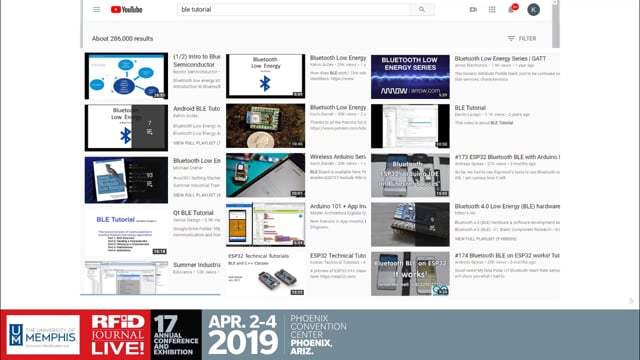Click the YouTube logo

127,9
